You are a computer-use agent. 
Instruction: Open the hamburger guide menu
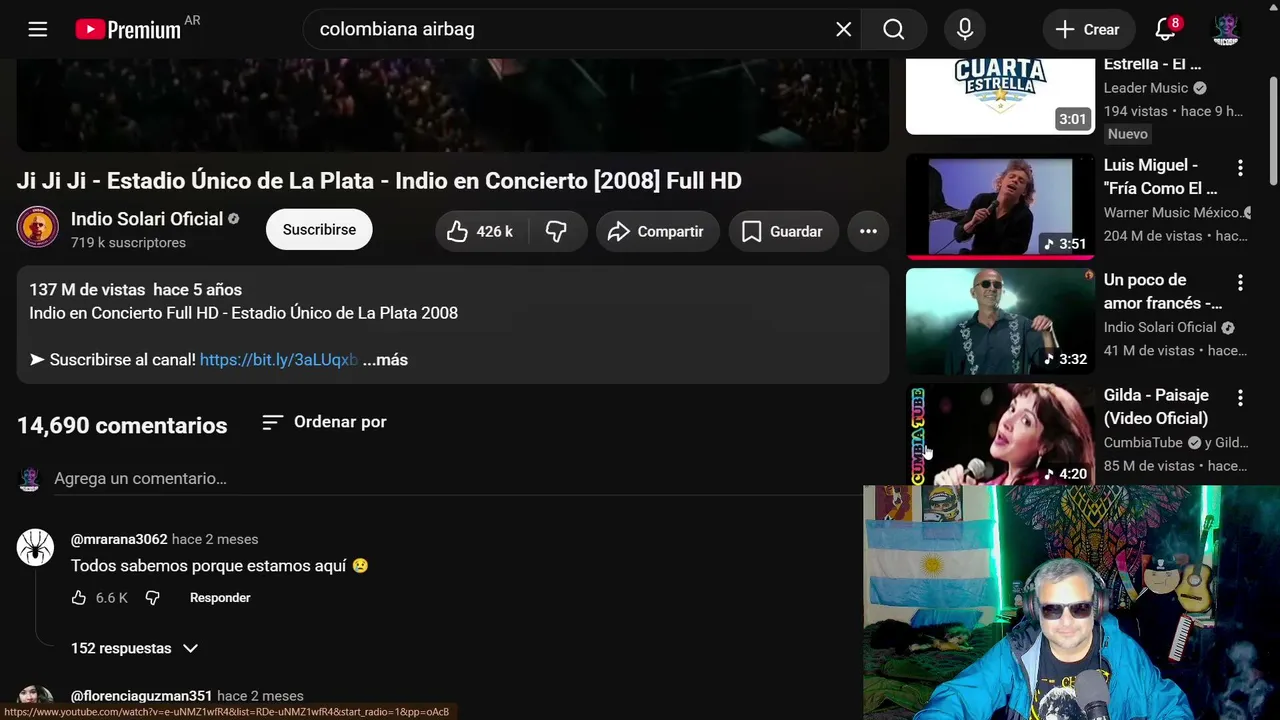38,29
